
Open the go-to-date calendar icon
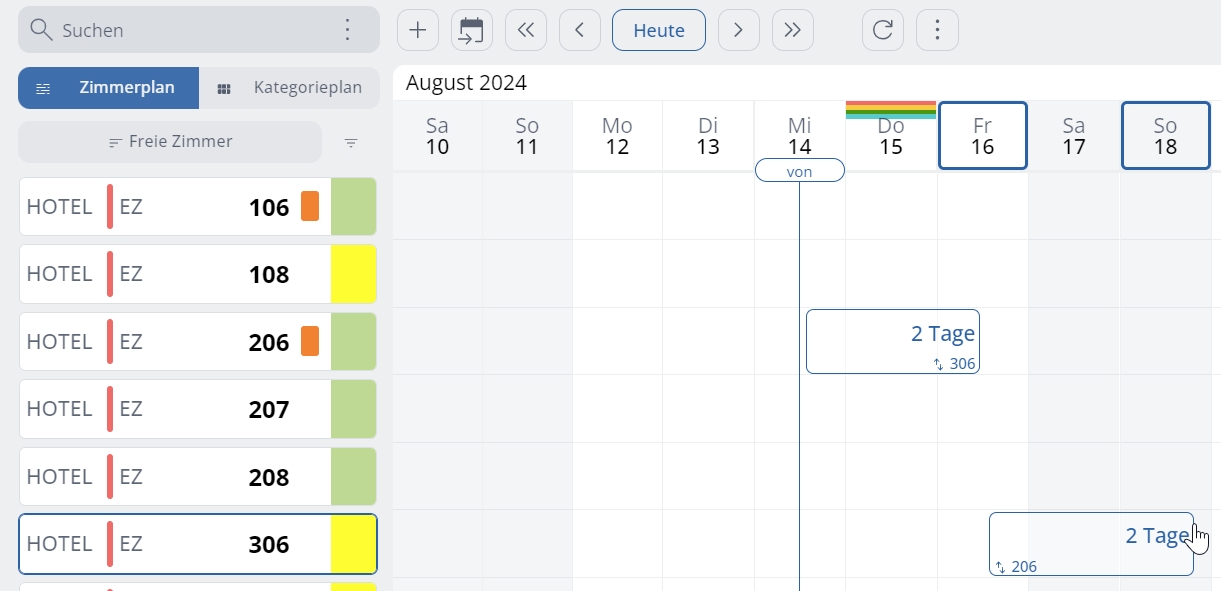[x=472, y=30]
